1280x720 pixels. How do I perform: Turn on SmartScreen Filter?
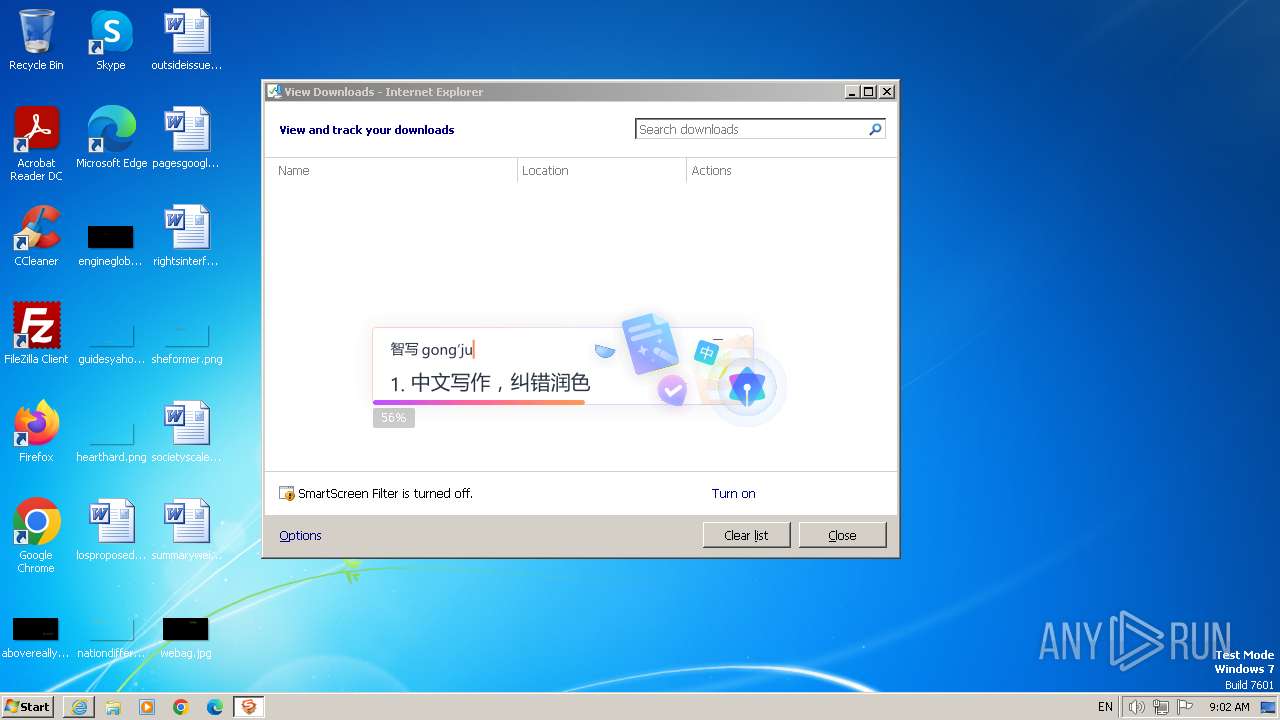[x=734, y=494]
